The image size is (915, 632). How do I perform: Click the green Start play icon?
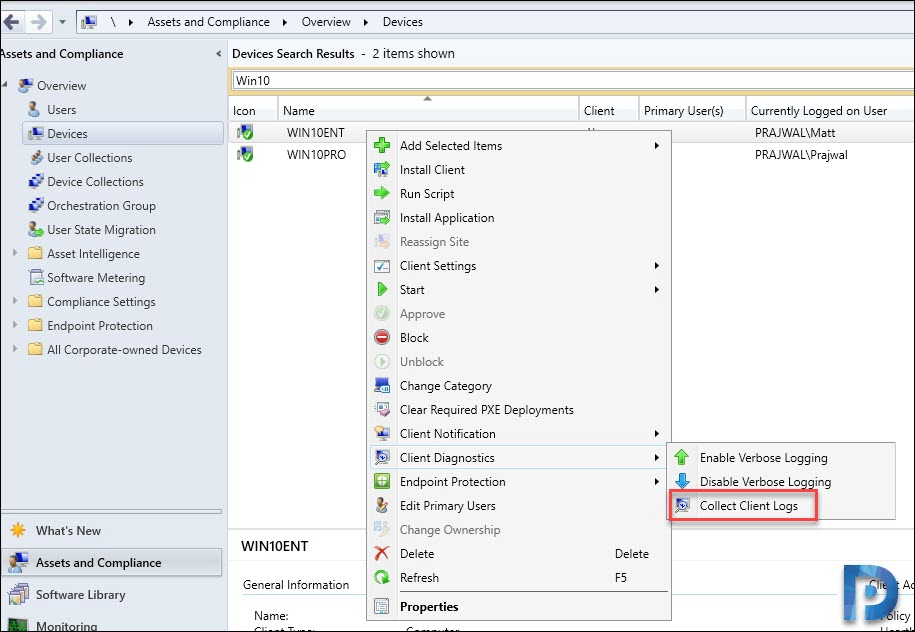(x=382, y=289)
